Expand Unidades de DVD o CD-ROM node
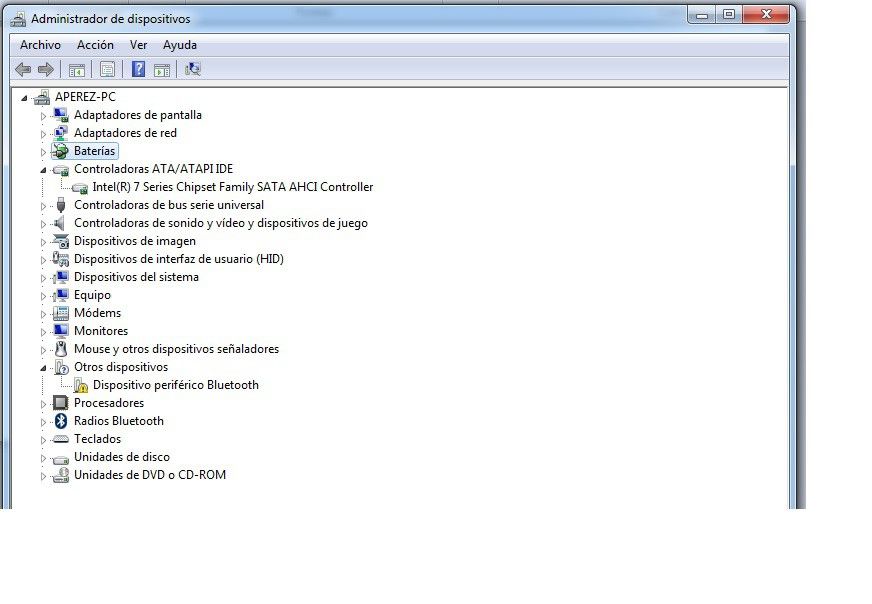Image resolution: width=872 pixels, height=604 pixels. (43, 476)
